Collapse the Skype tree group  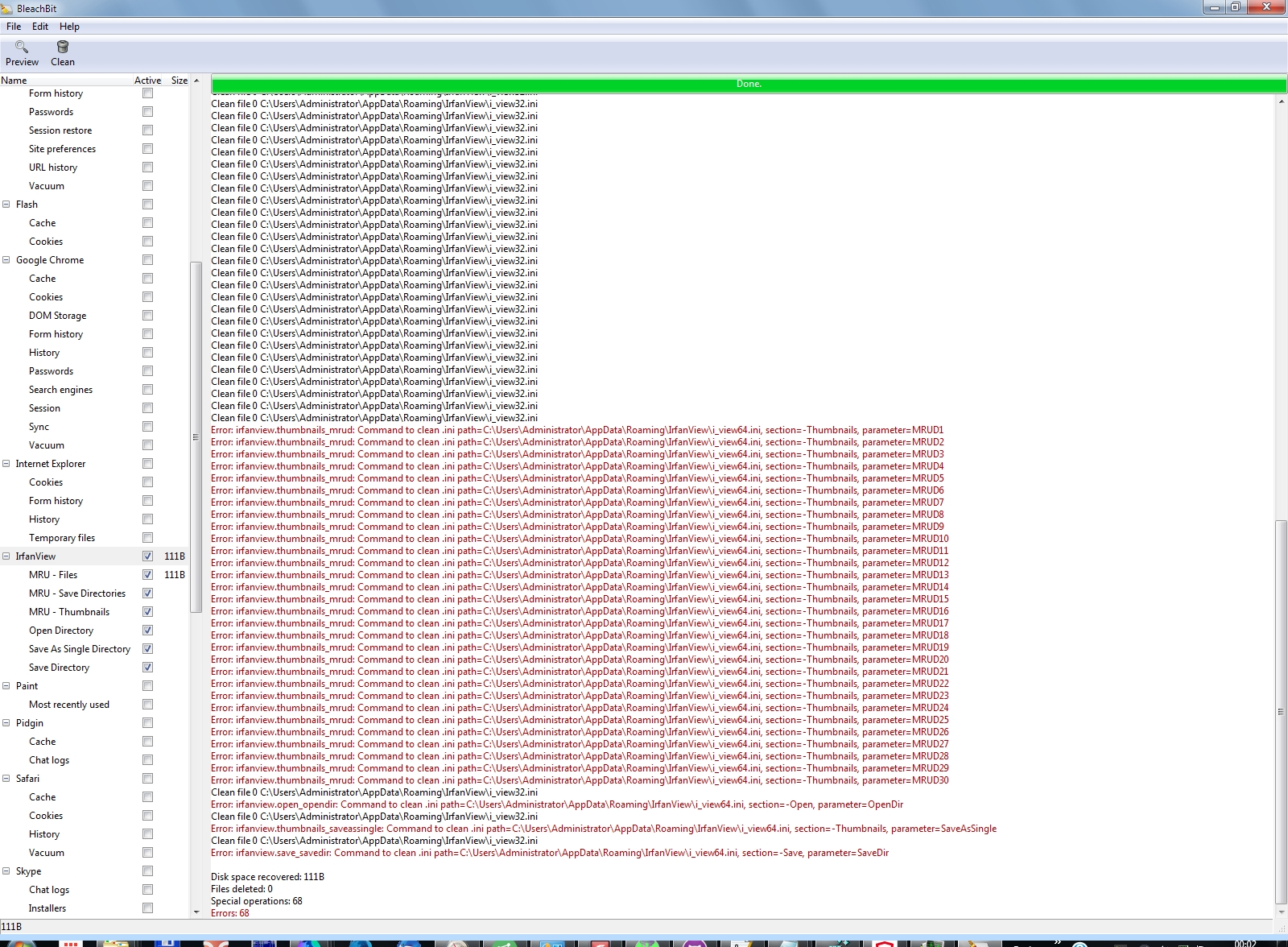click(6, 871)
